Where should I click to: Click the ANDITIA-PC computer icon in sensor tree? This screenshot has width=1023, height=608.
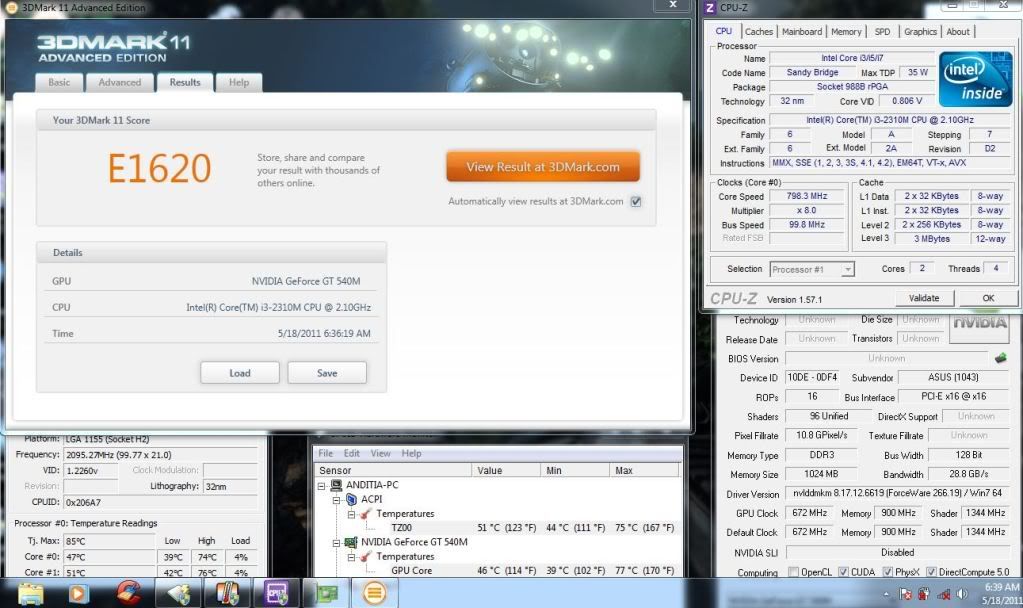coord(336,485)
